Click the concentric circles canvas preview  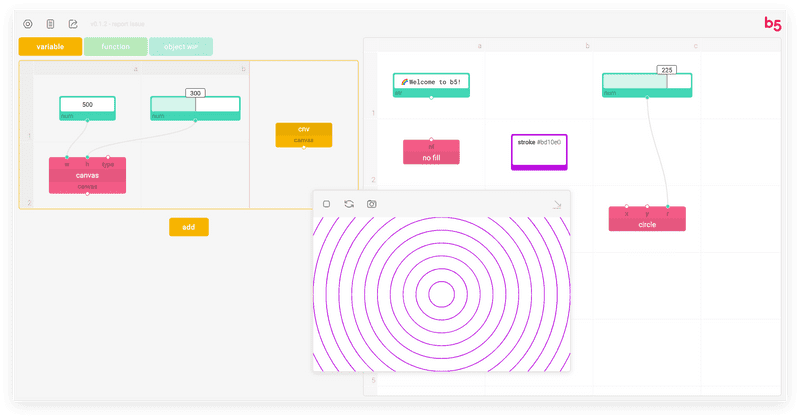[441, 294]
